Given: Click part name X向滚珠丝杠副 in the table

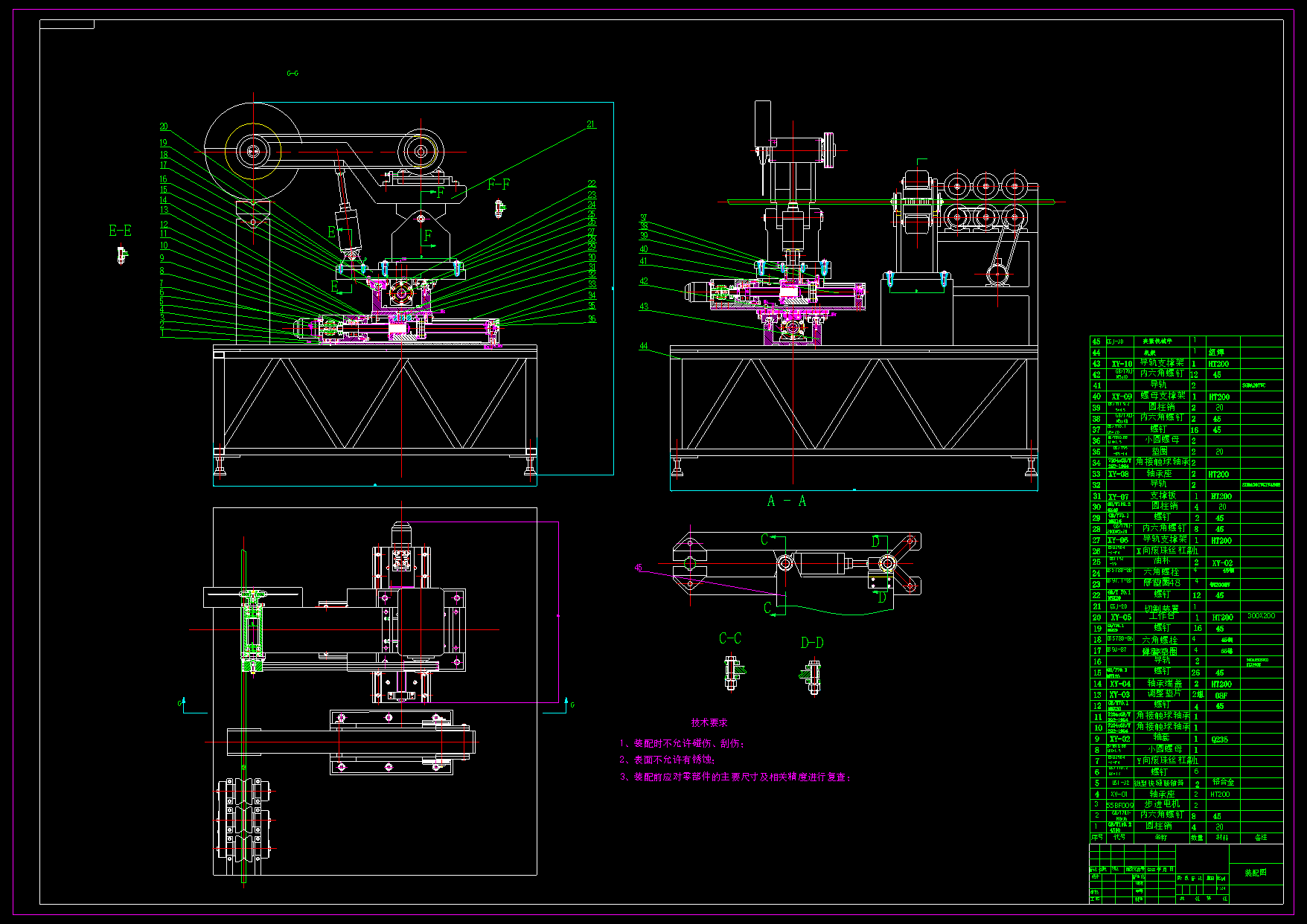Looking at the screenshot, I should tap(1166, 551).
